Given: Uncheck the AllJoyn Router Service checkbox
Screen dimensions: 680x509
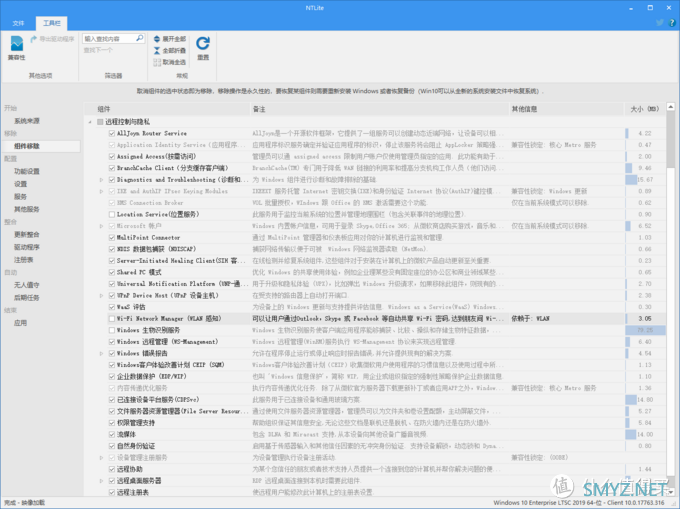Looking at the screenshot, I should (112, 133).
